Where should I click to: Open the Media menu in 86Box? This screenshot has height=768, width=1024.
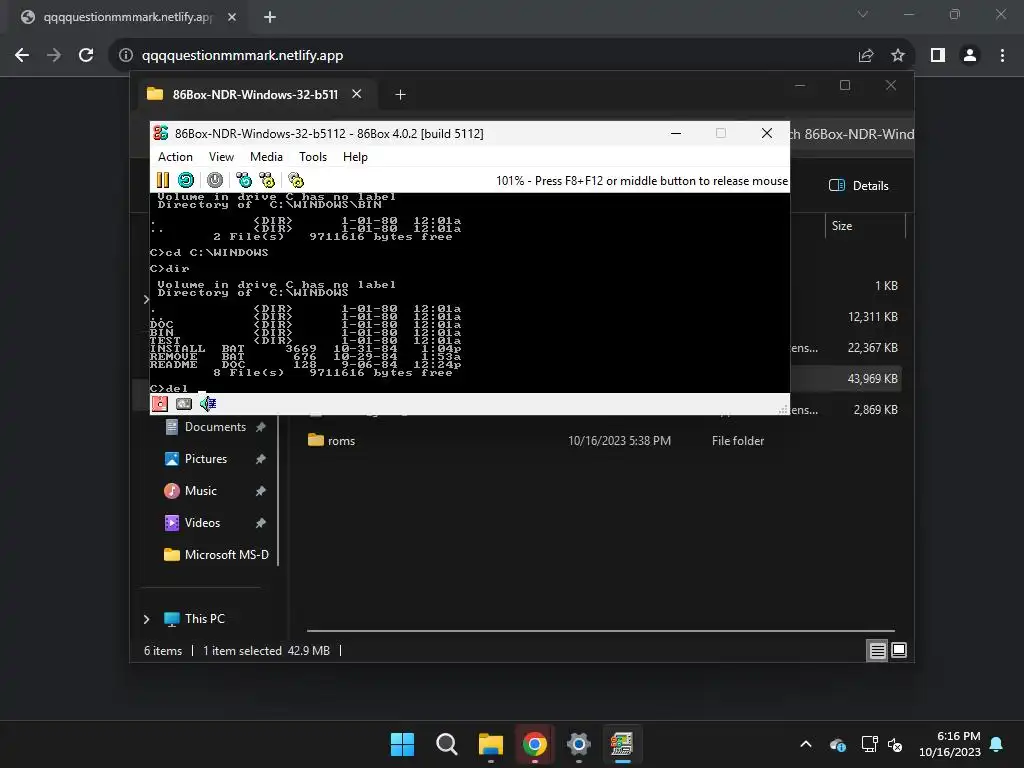point(266,157)
